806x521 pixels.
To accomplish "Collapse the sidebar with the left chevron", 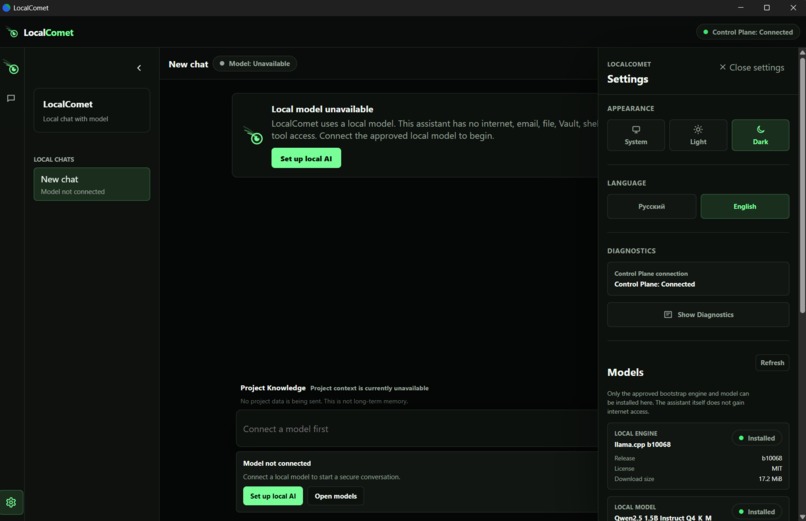I will tap(139, 68).
